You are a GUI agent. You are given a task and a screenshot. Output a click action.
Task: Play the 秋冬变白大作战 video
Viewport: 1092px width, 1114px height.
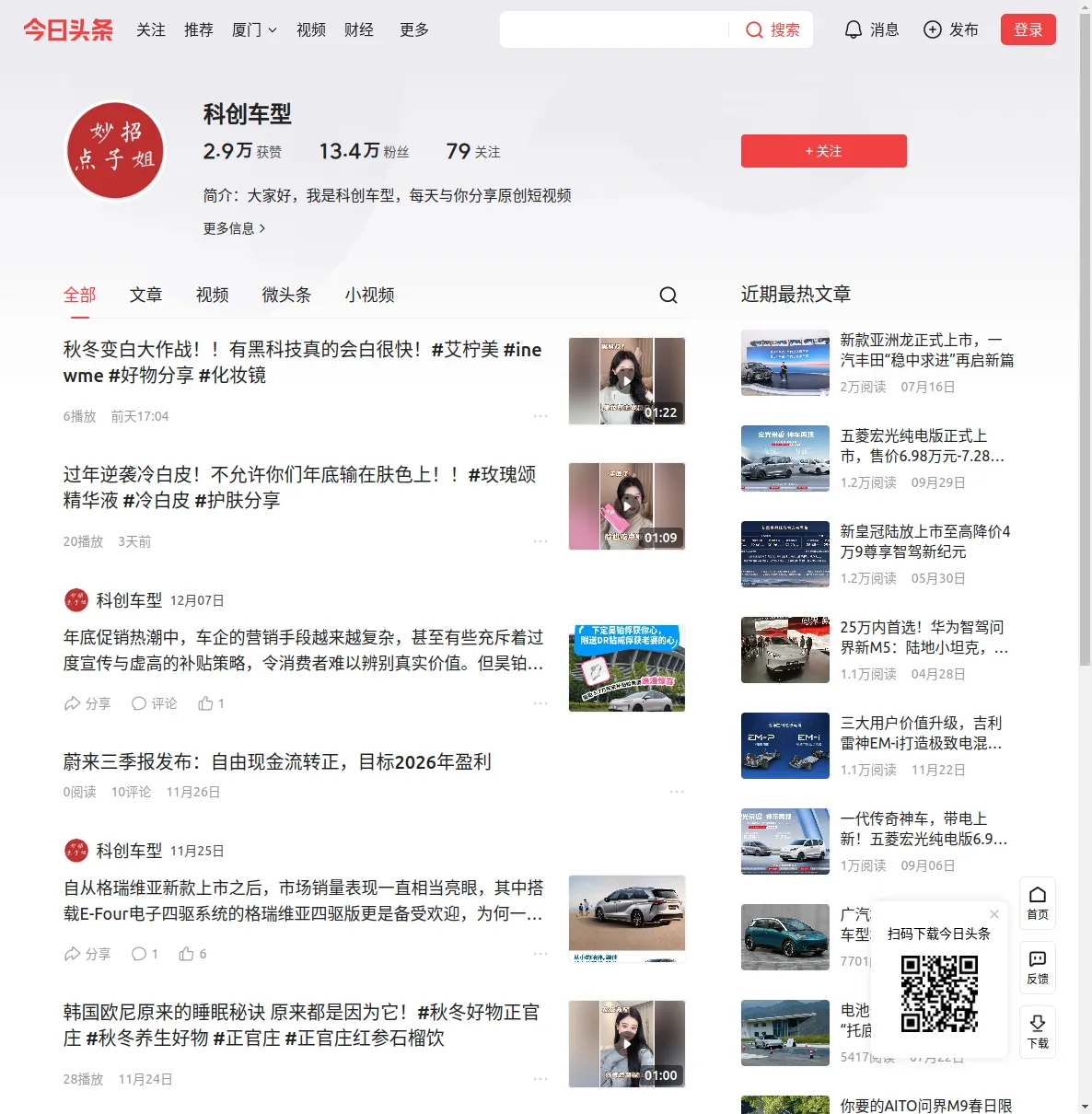627,381
